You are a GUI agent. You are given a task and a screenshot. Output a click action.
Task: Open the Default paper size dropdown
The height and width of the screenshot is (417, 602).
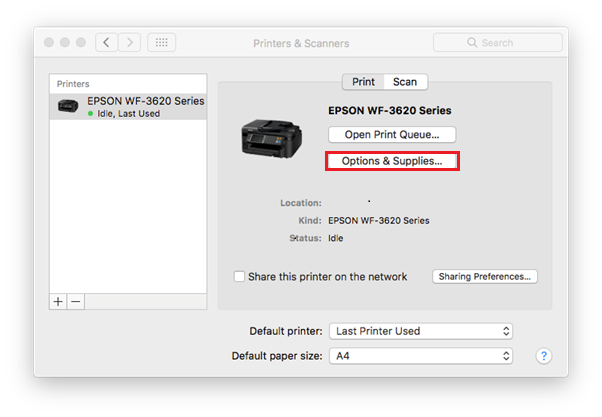click(422, 356)
